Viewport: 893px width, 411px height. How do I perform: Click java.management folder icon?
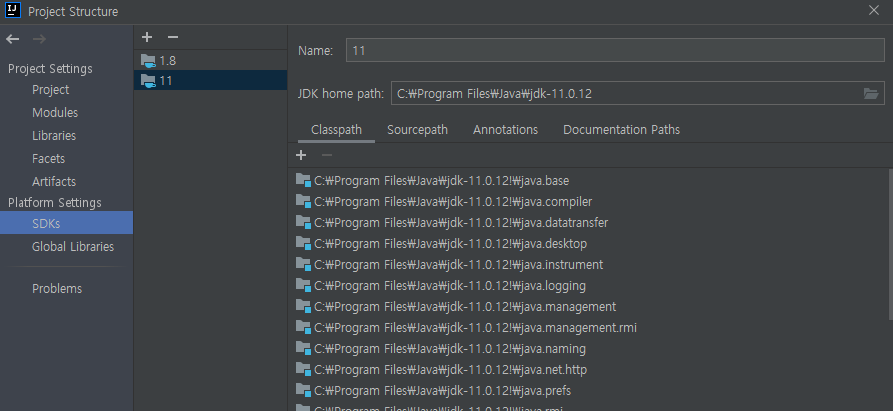point(303,306)
